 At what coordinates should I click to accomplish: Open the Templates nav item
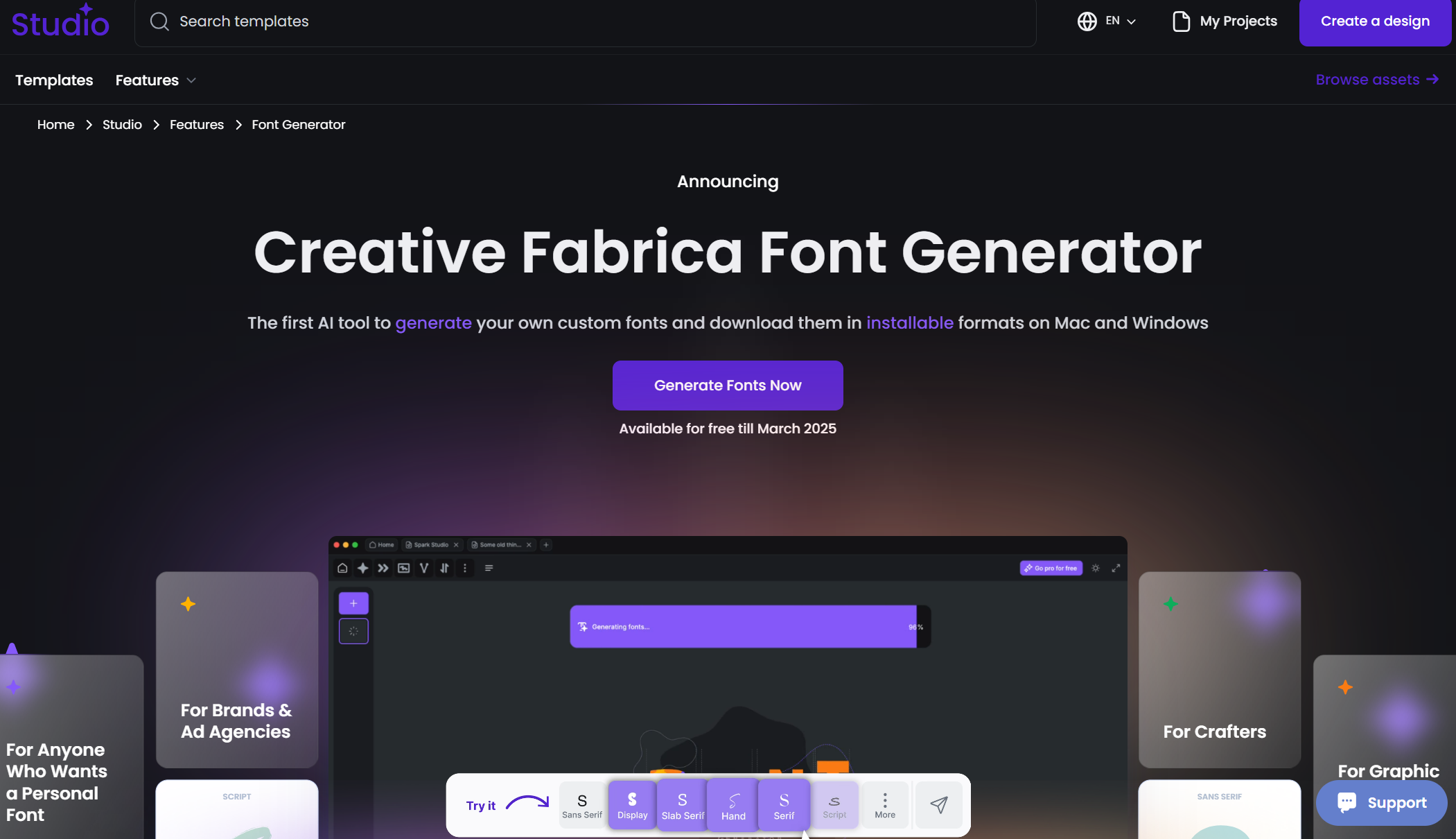54,80
